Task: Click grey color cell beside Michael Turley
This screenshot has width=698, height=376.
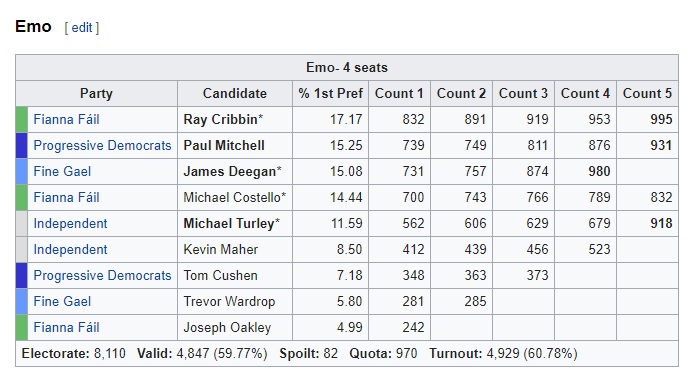Action: (x=21, y=223)
